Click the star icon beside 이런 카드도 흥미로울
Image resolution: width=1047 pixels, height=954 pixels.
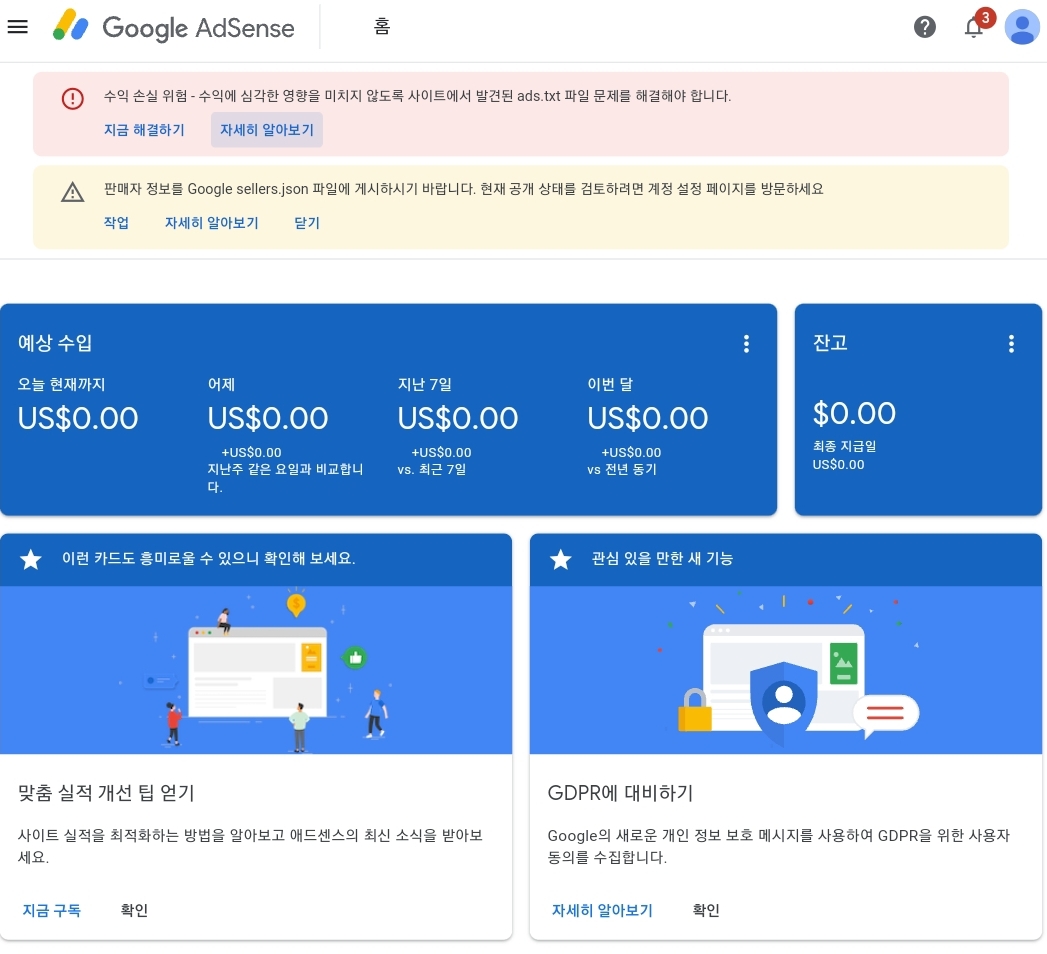click(31, 559)
